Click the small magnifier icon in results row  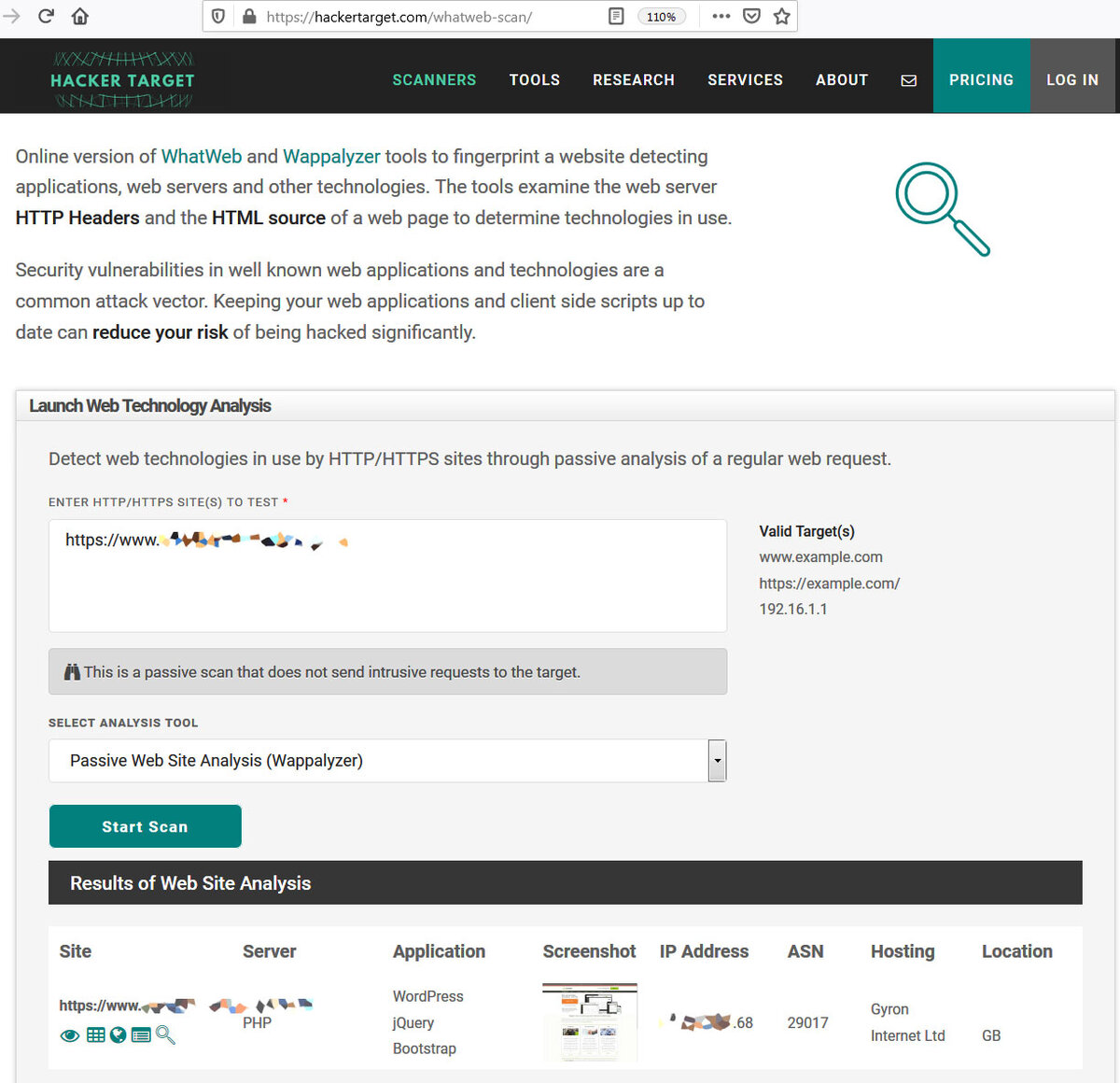(165, 1034)
